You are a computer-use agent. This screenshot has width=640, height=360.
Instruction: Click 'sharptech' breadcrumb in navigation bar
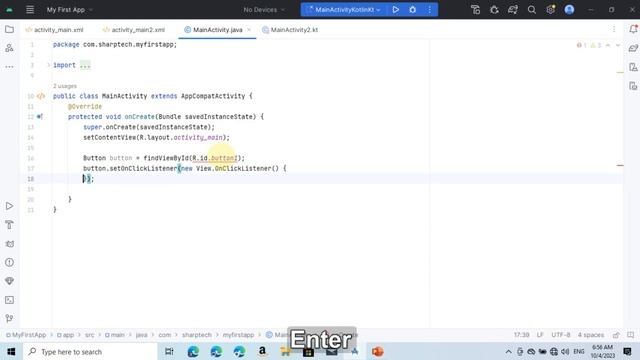tap(197, 335)
